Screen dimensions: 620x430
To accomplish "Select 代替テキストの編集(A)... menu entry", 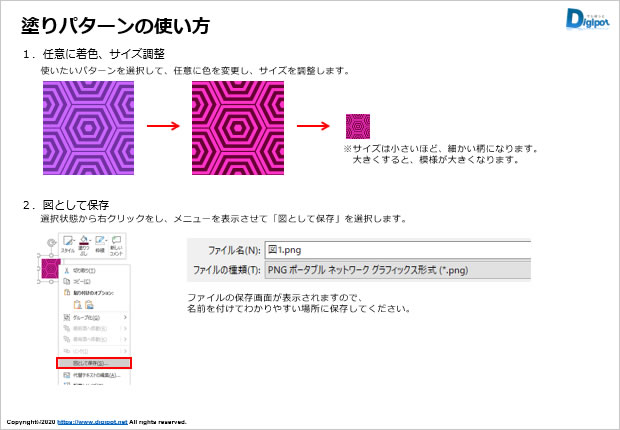I will (94, 375).
